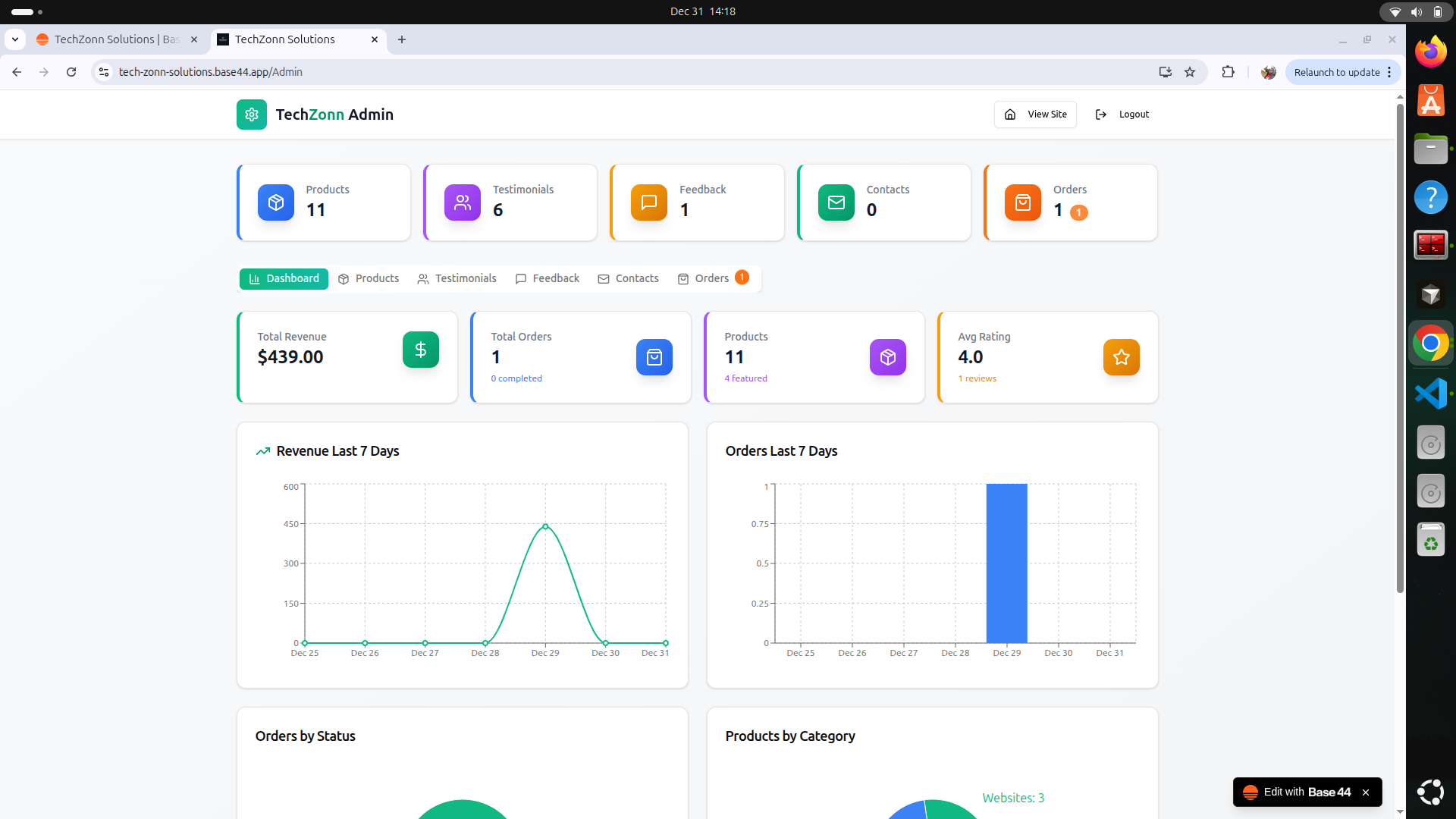The width and height of the screenshot is (1456, 819).
Task: Switch to the Feedback tab
Action: [547, 278]
